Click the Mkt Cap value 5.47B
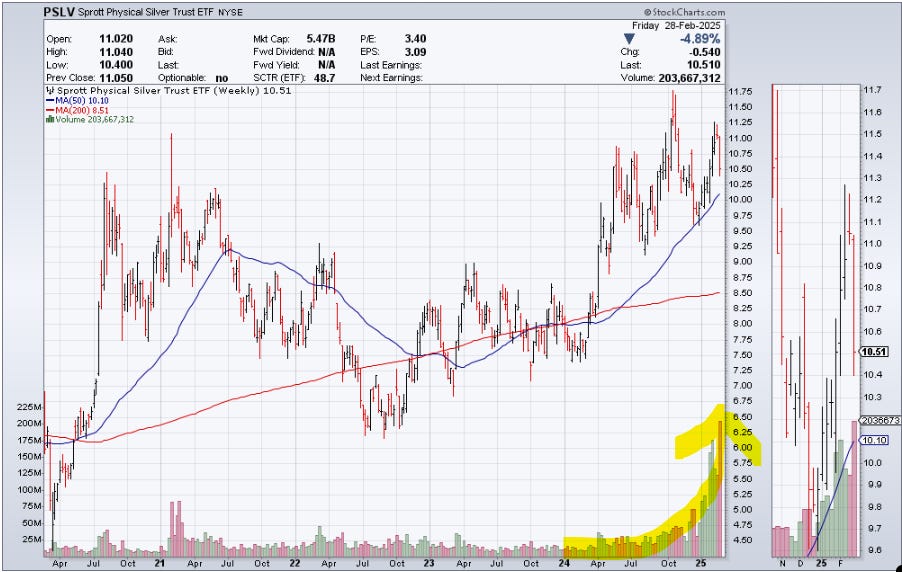 pos(320,39)
